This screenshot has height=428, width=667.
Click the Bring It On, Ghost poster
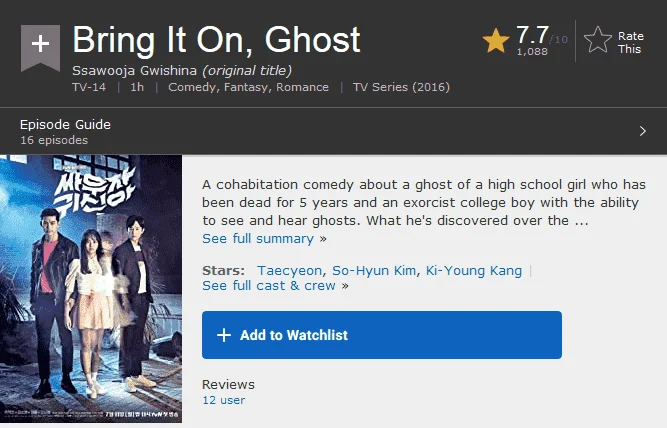[91, 289]
